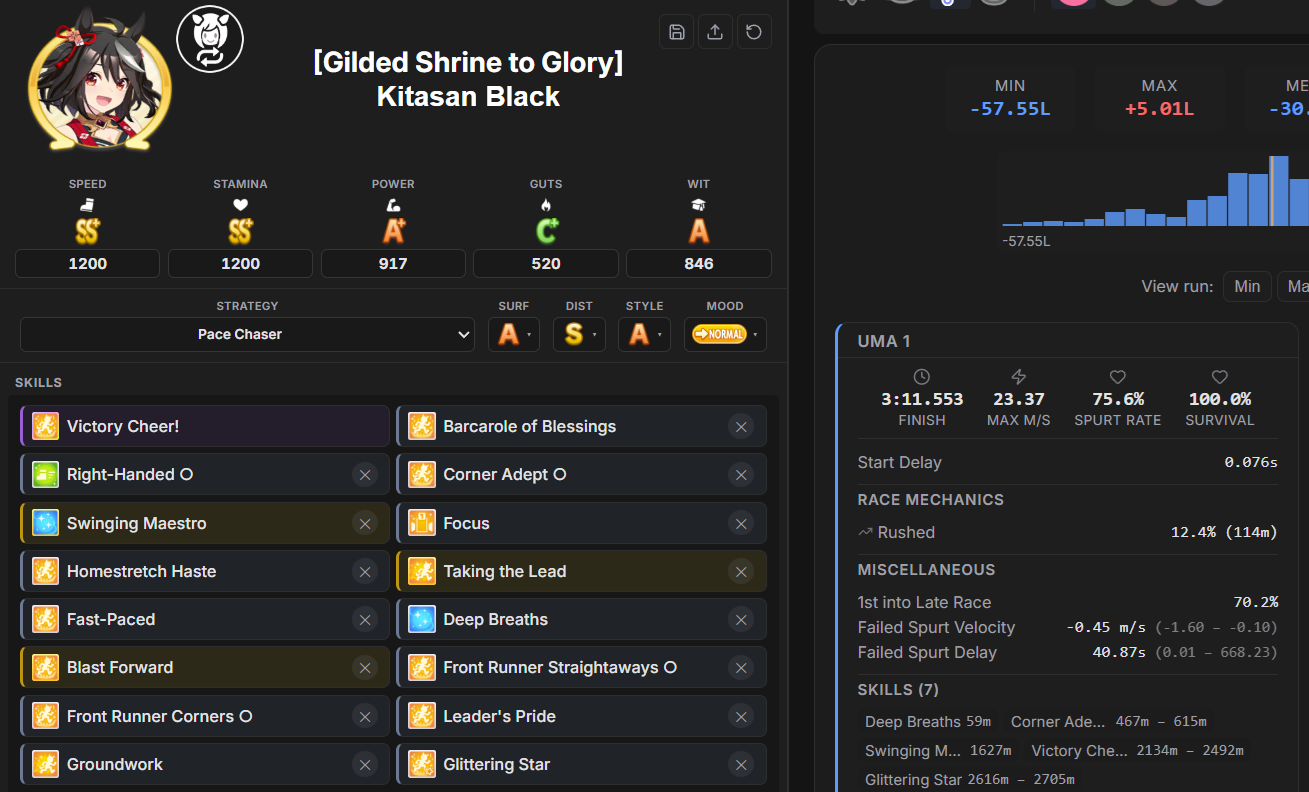Screen dimensions: 1309x792
Task: Edit the Speed value field
Action: click(x=88, y=263)
